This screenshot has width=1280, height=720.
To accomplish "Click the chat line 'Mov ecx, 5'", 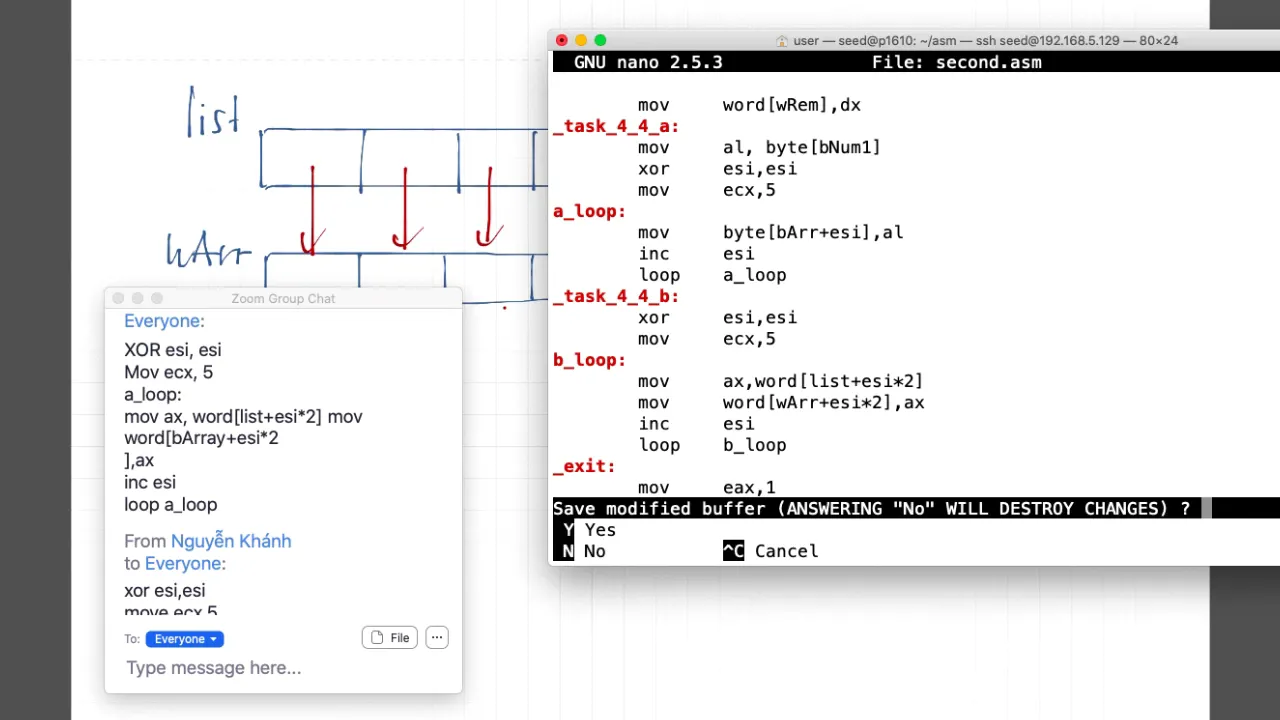I will 168,372.
